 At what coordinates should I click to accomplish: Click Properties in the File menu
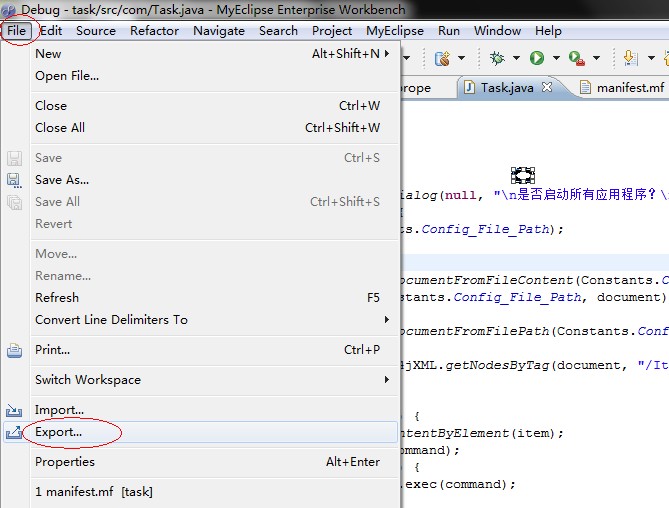(65, 462)
